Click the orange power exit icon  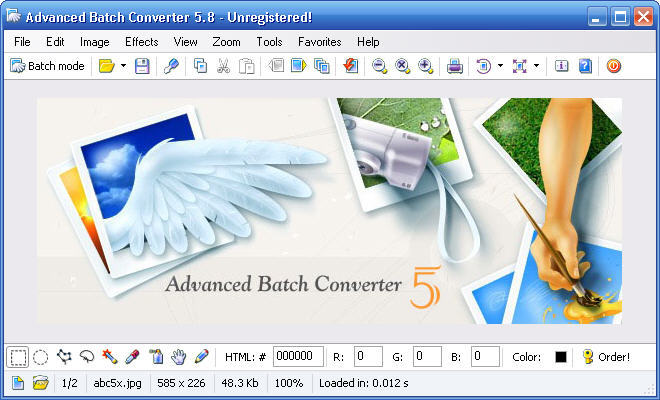tap(614, 66)
